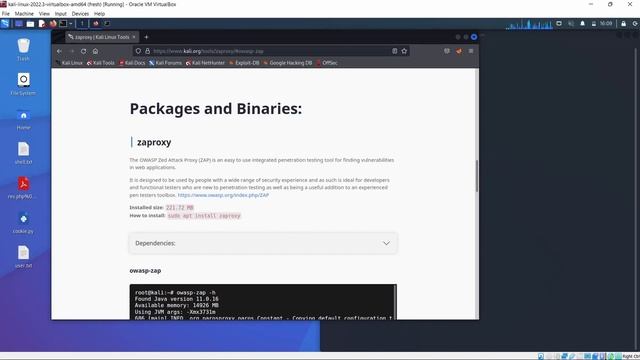The height and width of the screenshot is (360, 640).
Task: Click the kali.org URL address bar
Action: pyautogui.click(x=271, y=51)
